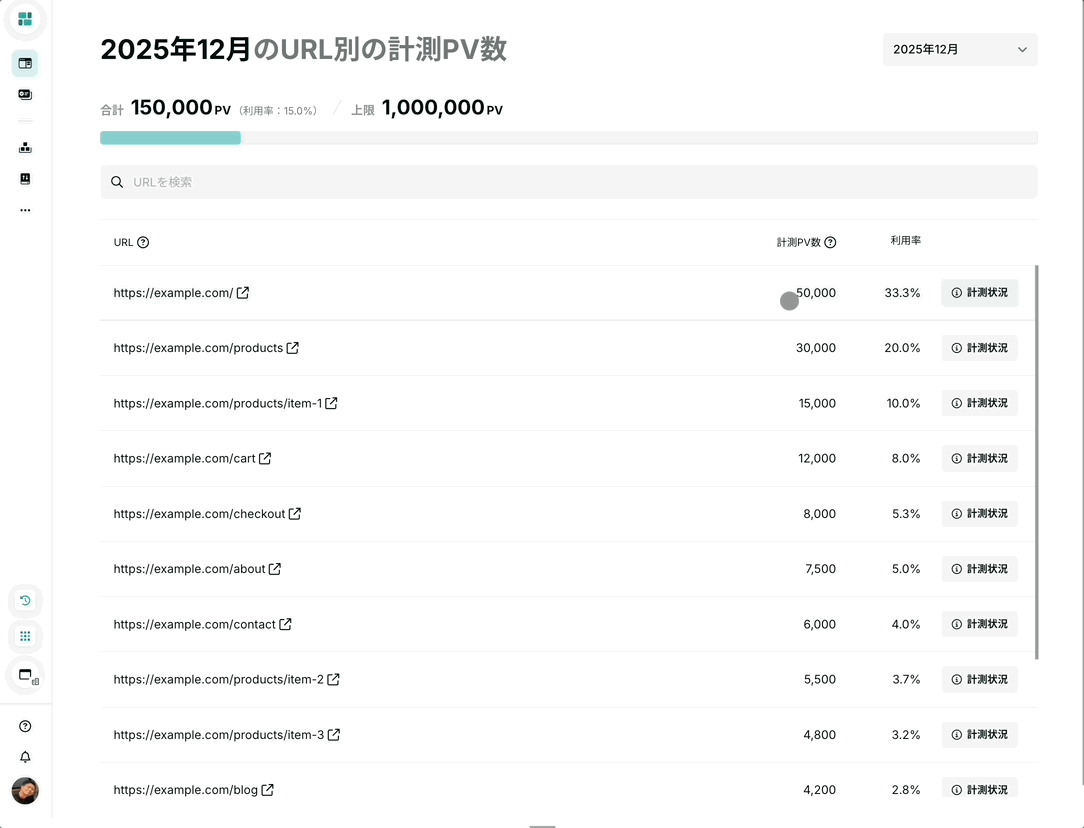Viewport: 1084px width, 828px height.
Task: Open external link icon for https://example.com/
Action: pyautogui.click(x=243, y=293)
